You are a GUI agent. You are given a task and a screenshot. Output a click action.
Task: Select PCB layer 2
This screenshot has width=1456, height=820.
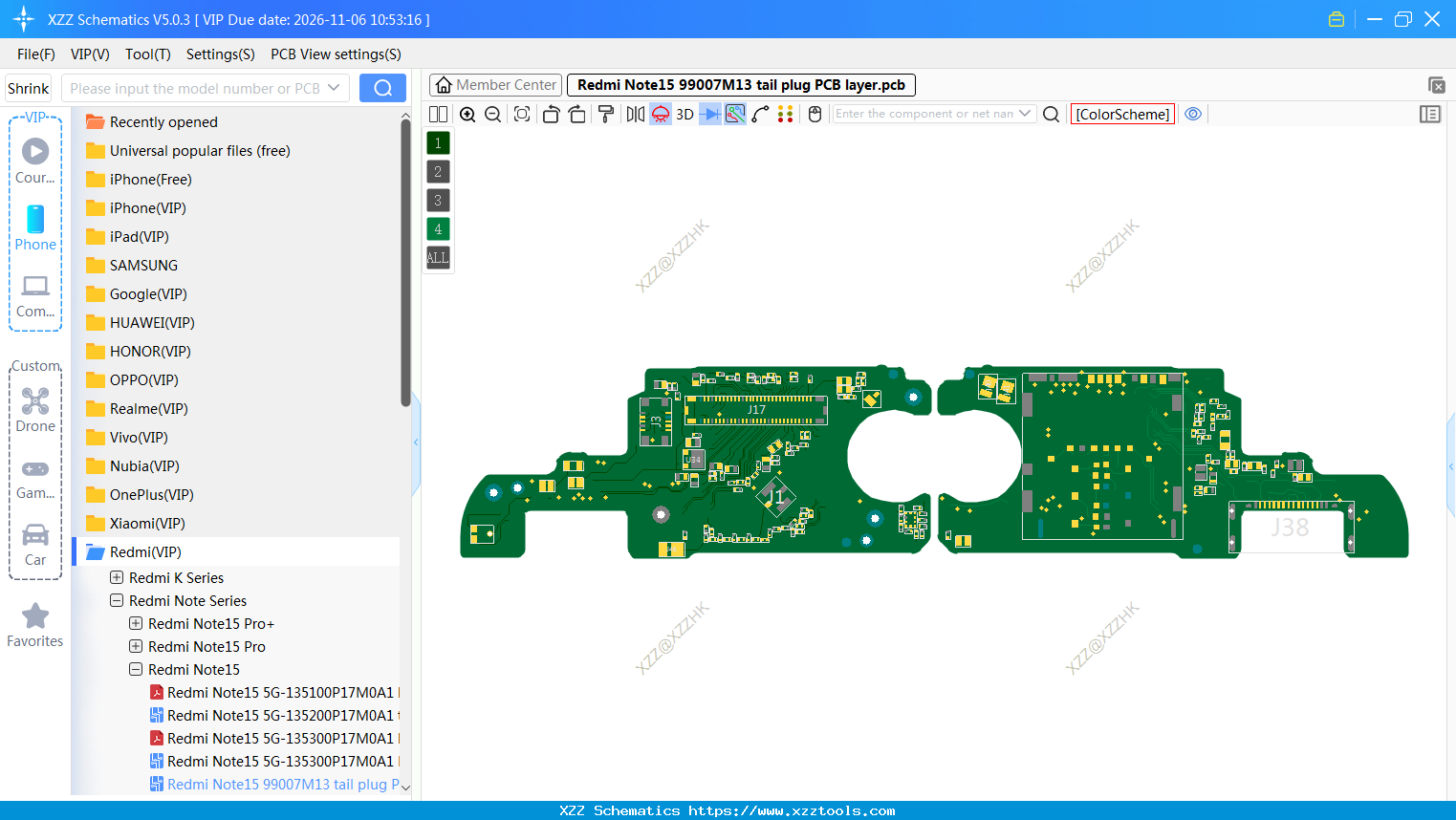(x=437, y=171)
